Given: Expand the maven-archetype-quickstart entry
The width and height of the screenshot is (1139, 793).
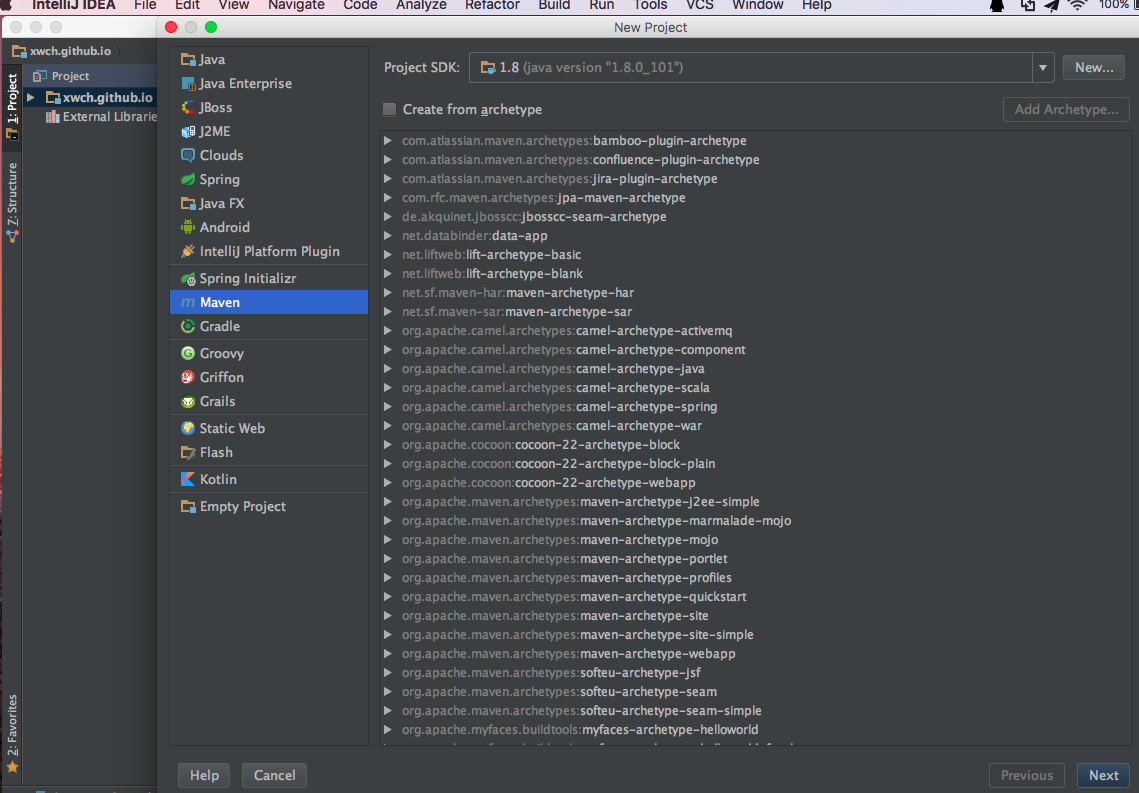Looking at the screenshot, I should pos(388,597).
